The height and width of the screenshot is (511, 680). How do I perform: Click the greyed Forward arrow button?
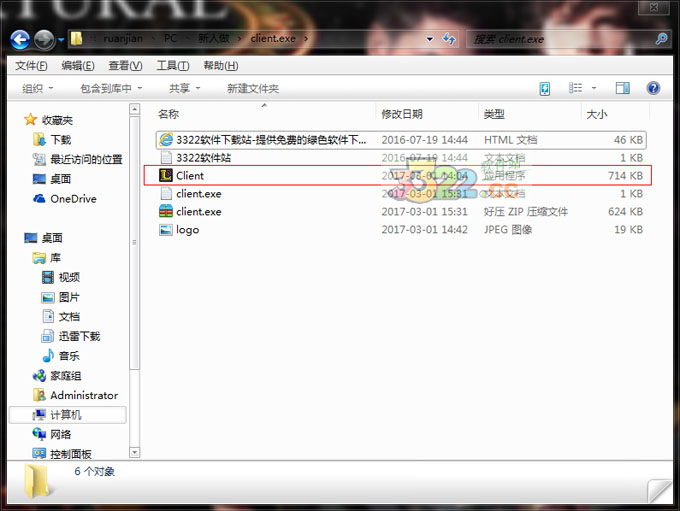44,39
